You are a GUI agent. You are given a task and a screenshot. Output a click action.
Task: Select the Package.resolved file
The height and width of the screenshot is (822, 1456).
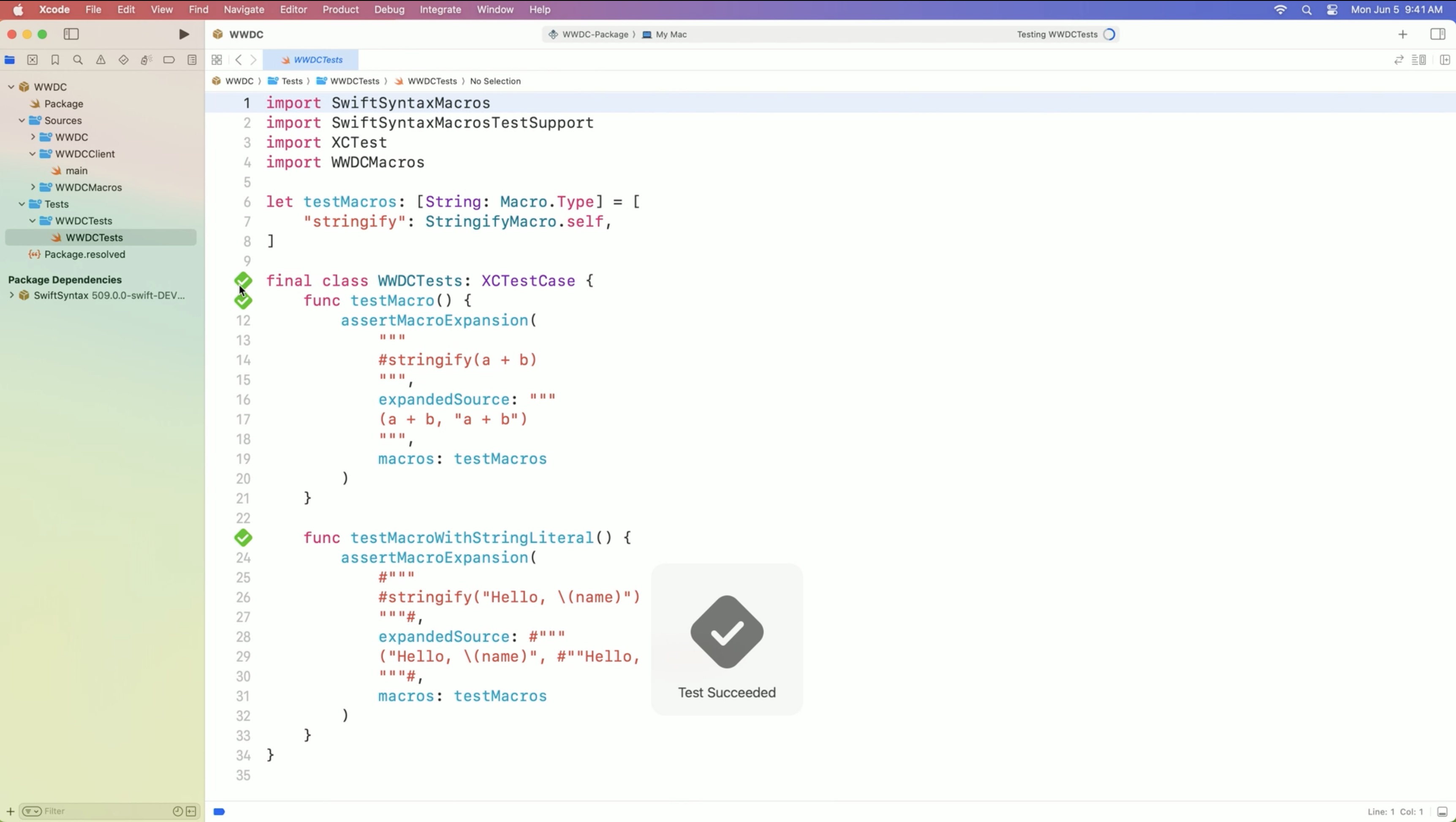click(x=85, y=254)
